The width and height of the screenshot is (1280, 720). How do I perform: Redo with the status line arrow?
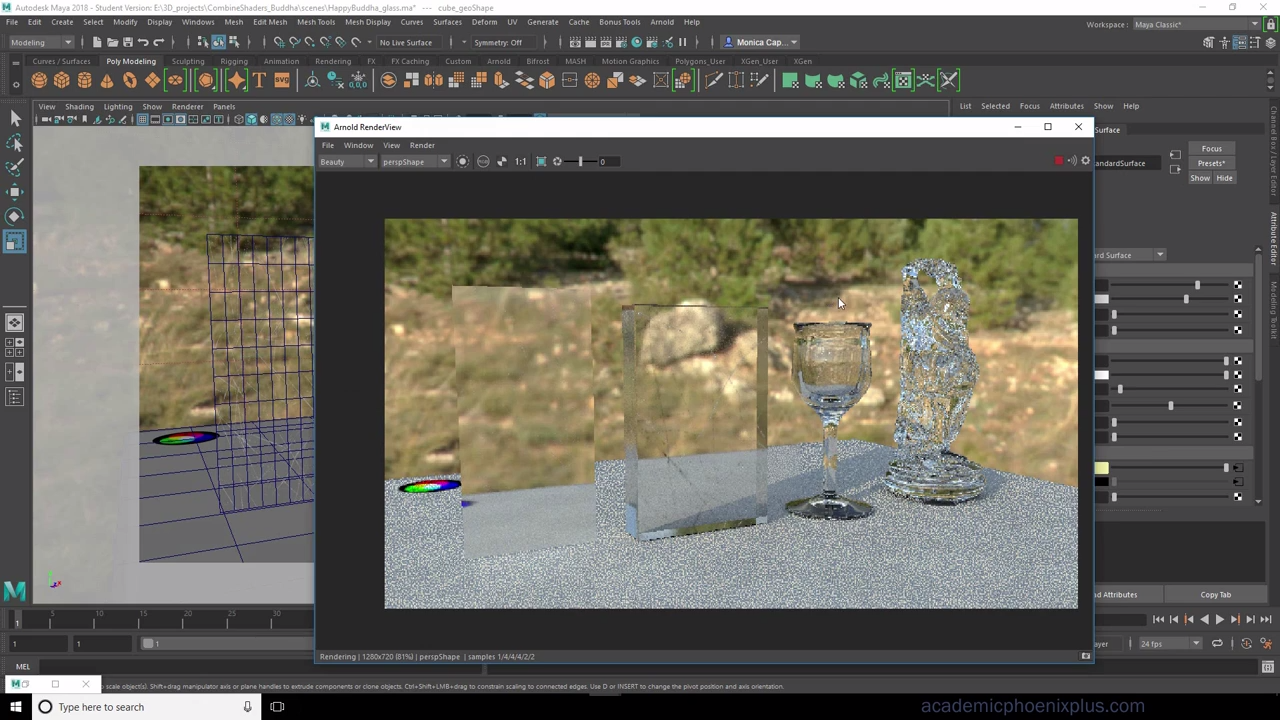coord(158,42)
